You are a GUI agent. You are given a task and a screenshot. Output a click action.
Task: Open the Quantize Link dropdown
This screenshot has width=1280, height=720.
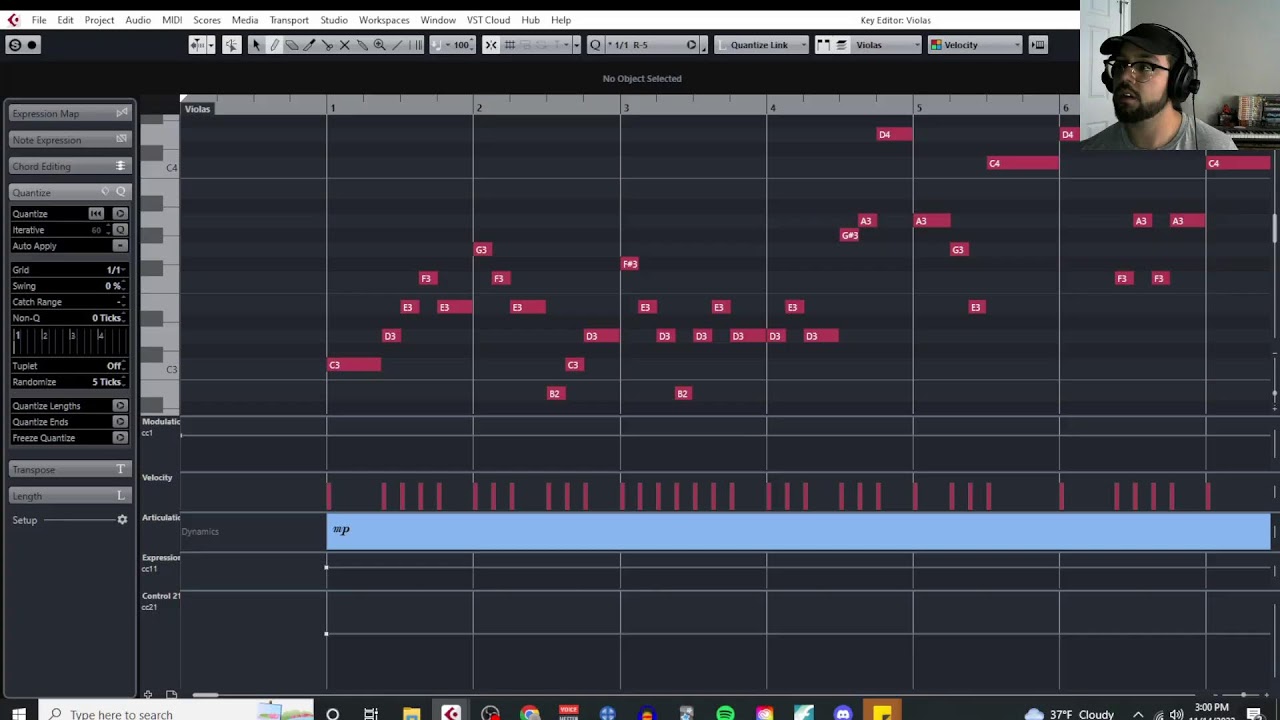[x=763, y=44]
